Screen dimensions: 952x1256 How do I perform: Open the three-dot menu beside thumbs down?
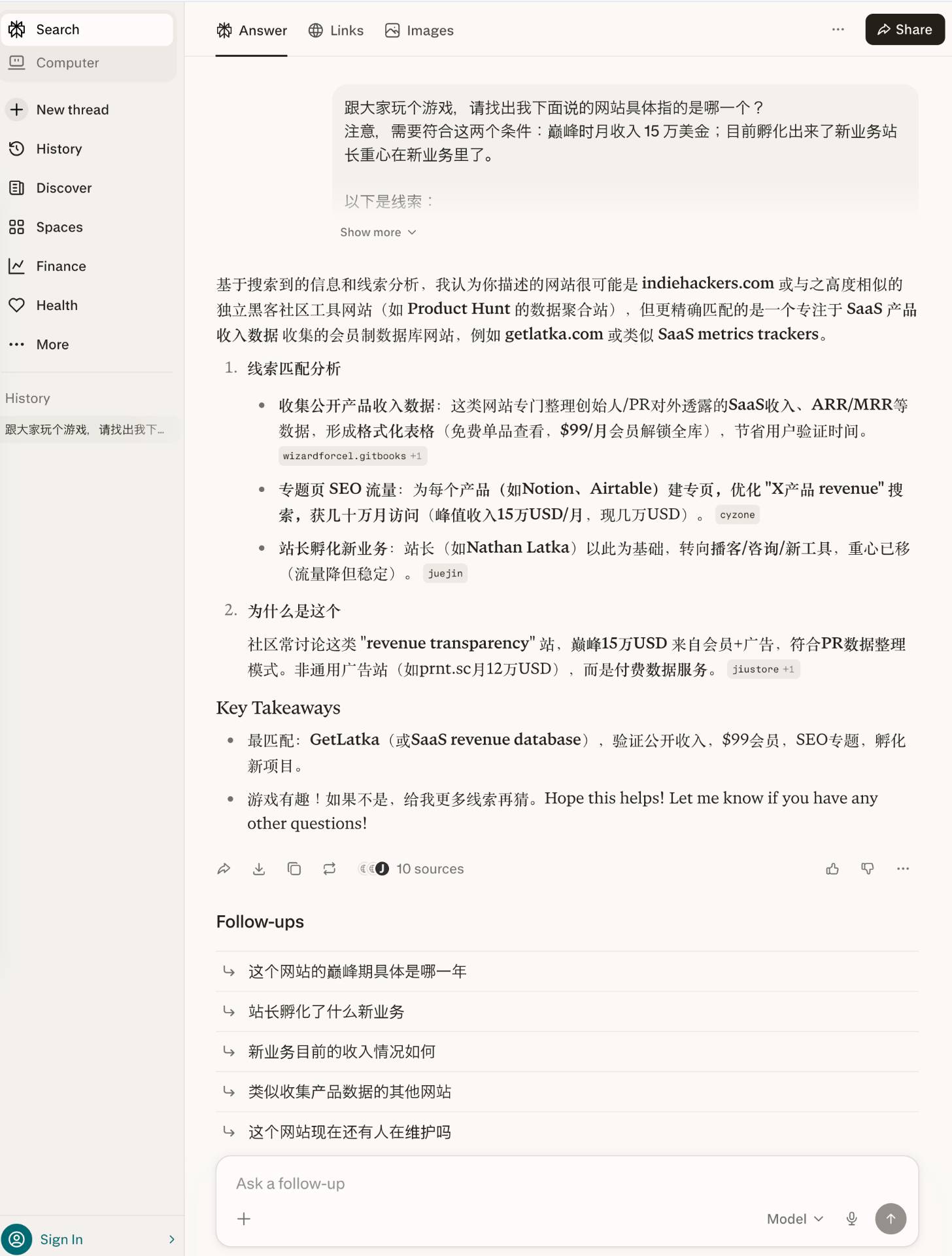pos(903,869)
